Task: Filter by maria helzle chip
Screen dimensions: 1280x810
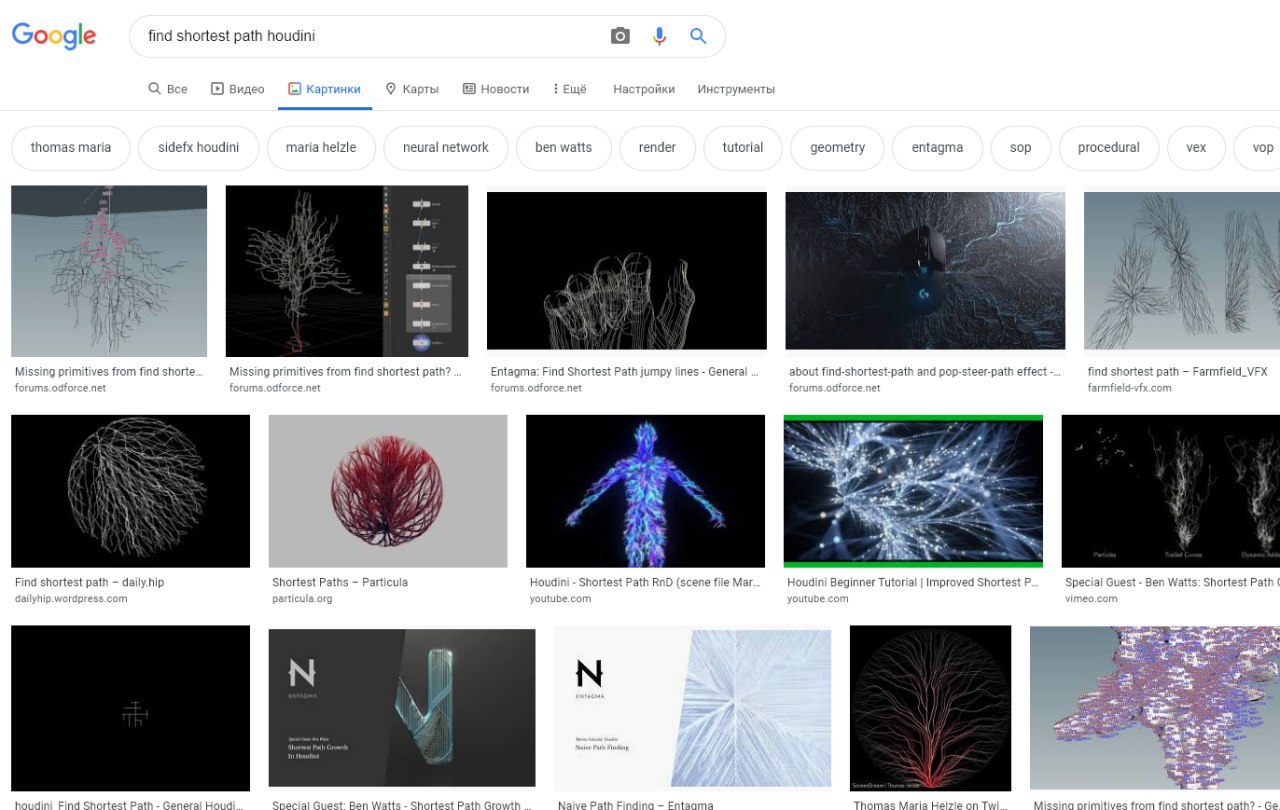Action: [x=321, y=147]
